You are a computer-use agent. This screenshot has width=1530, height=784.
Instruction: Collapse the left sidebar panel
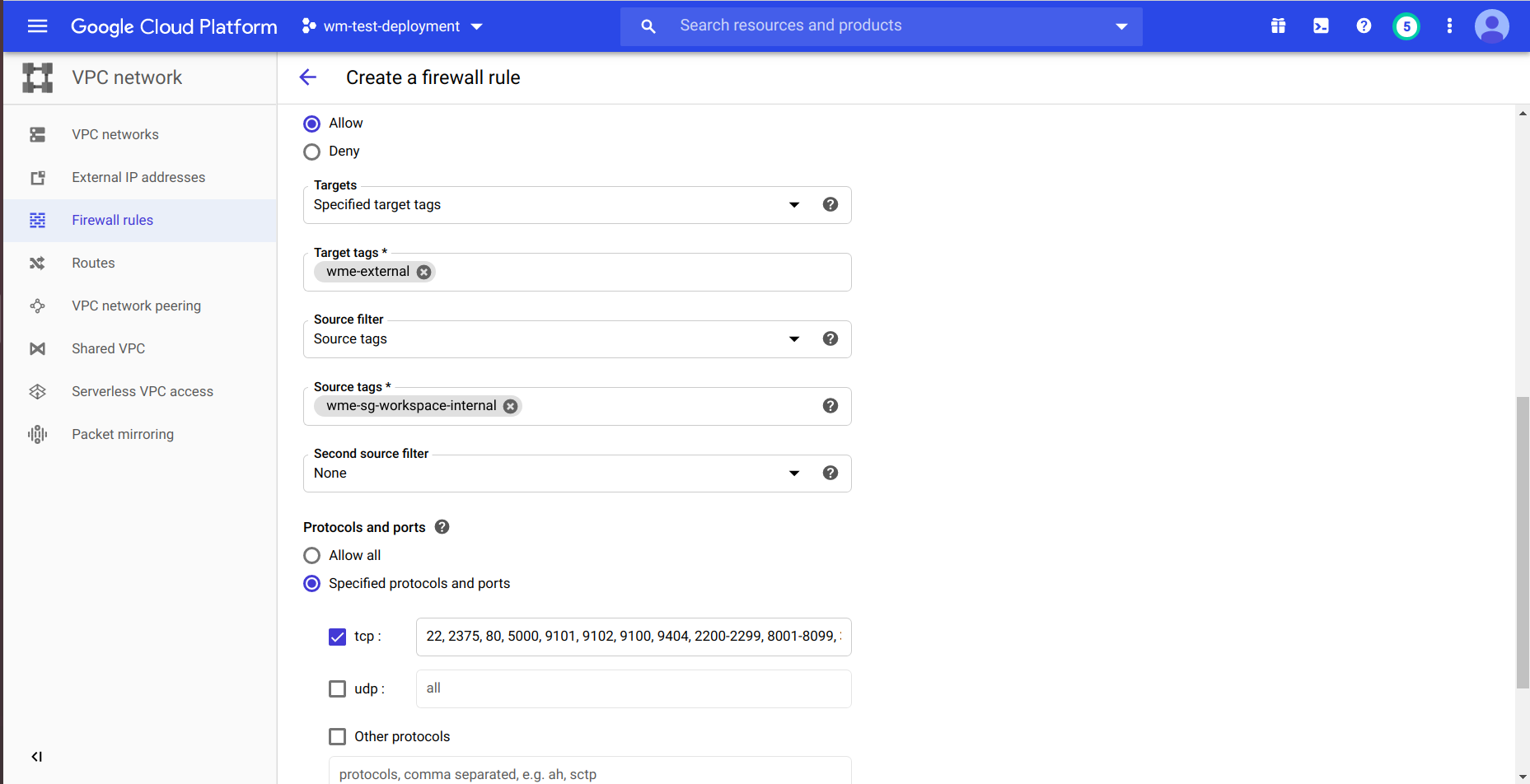(36, 757)
